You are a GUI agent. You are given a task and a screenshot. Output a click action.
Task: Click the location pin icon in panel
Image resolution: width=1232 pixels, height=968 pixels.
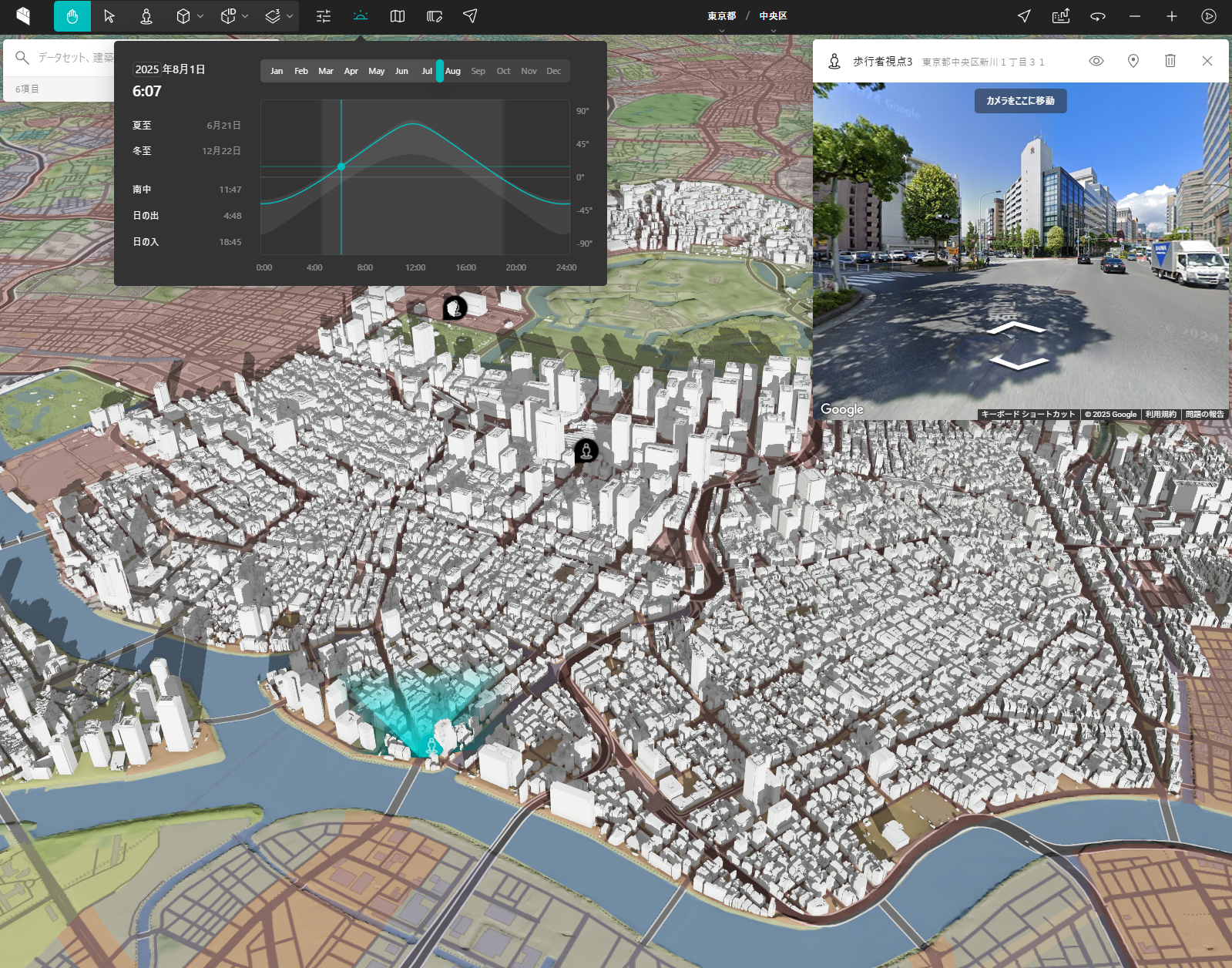(1133, 61)
